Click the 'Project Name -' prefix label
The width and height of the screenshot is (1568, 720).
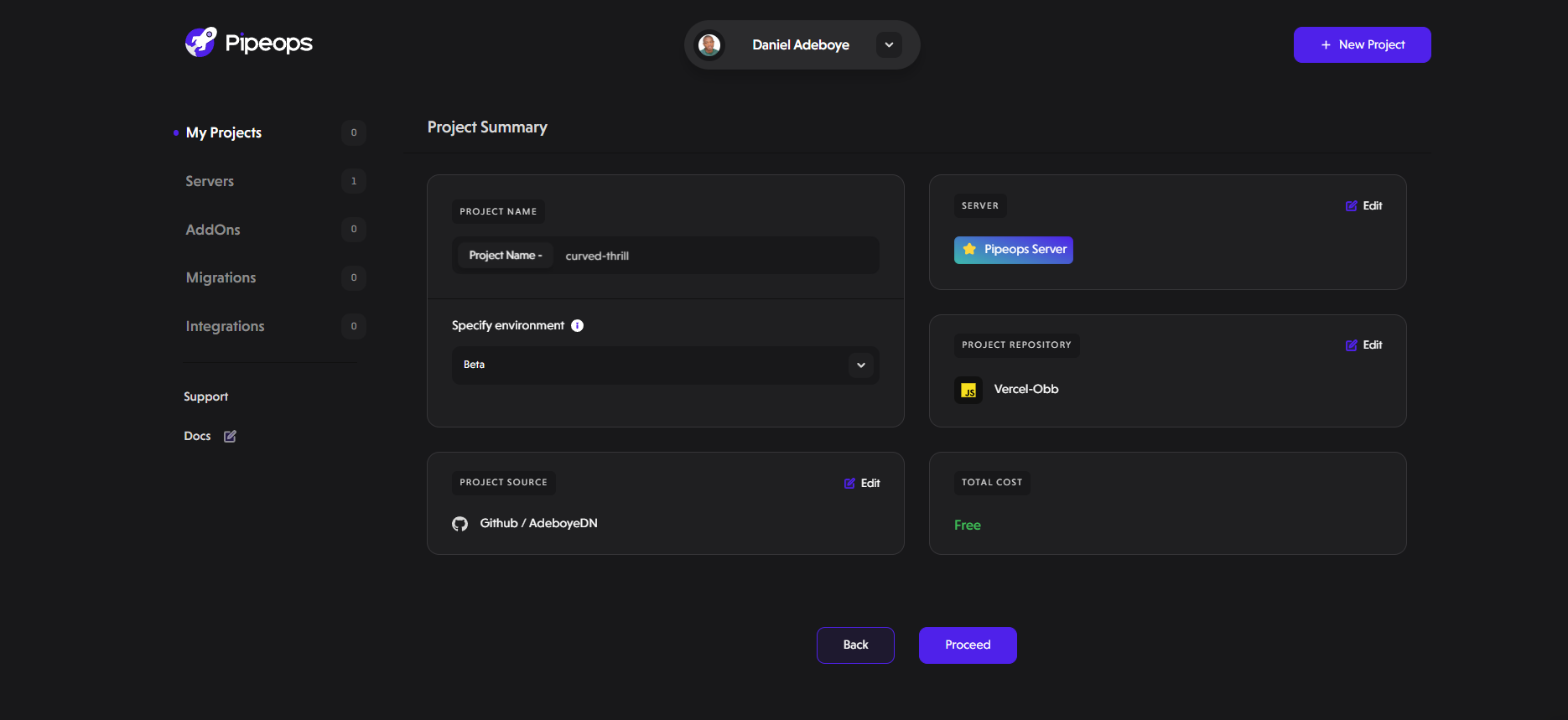click(506, 255)
